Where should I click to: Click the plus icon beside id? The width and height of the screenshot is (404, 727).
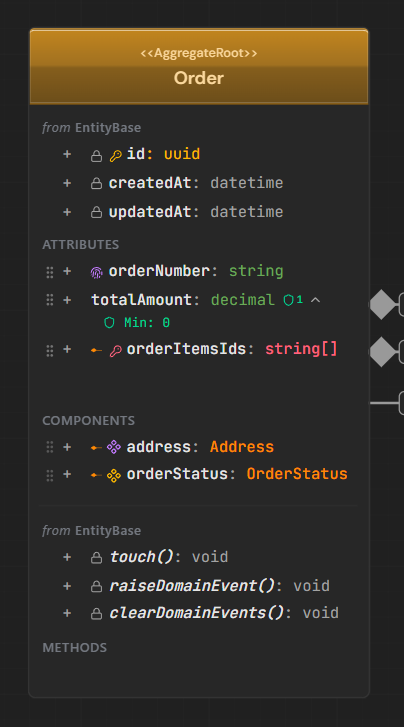[67, 154]
